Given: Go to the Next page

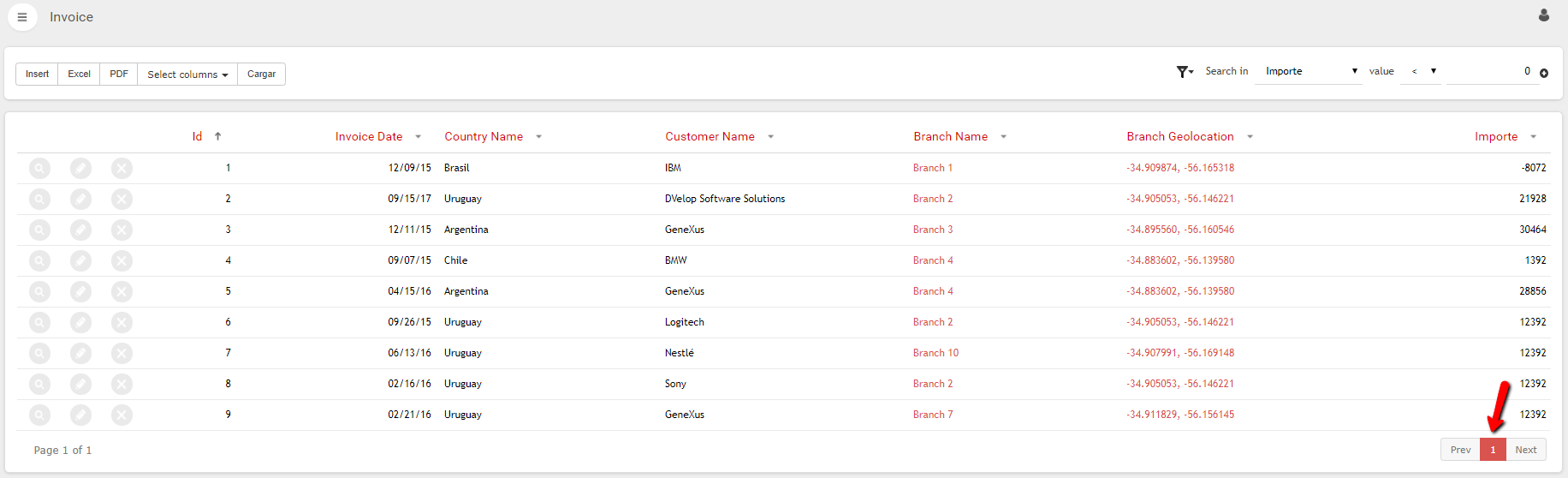Looking at the screenshot, I should point(1526,450).
